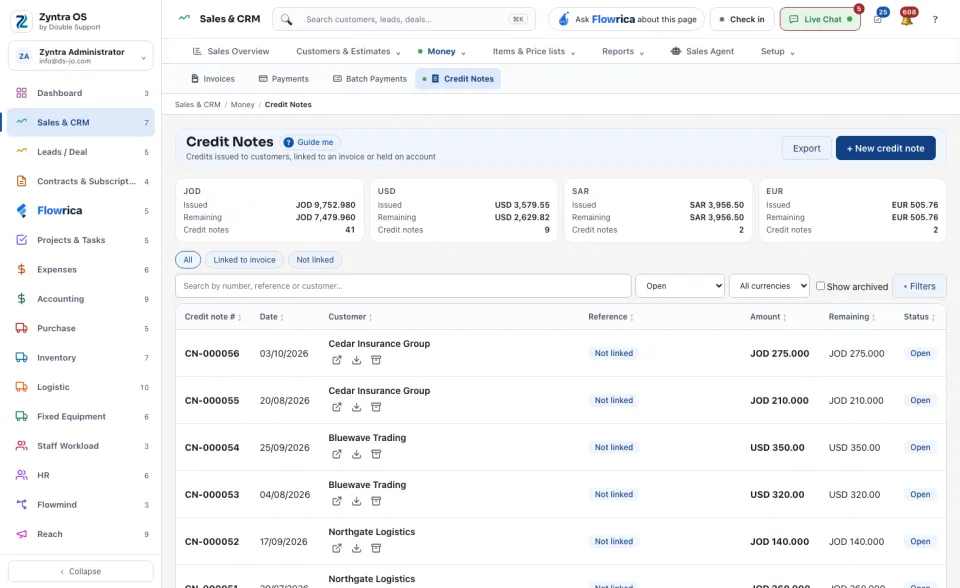The height and width of the screenshot is (588, 960).
Task: Open CN-000053 external link icon
Action: (x=337, y=502)
